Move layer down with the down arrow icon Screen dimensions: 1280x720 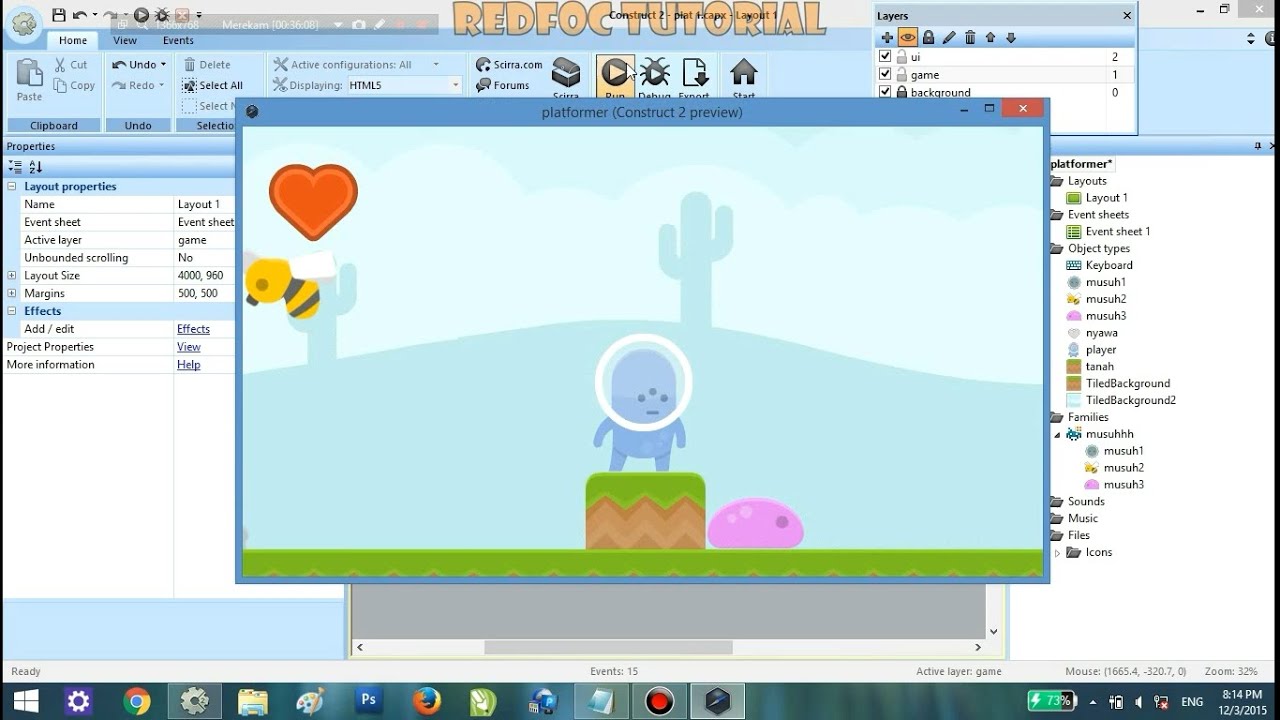[1011, 38]
